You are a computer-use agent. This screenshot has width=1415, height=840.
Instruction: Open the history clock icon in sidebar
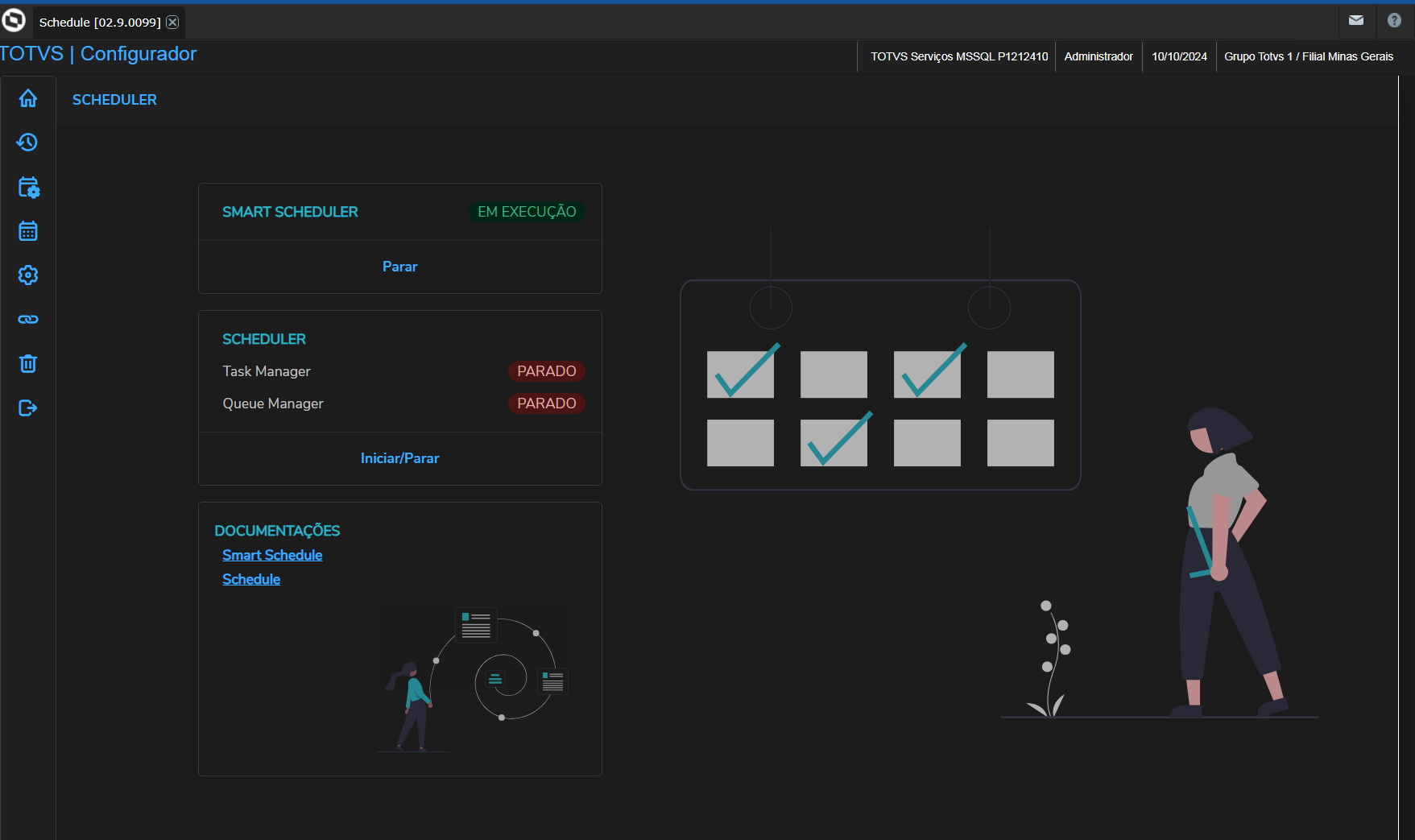point(27,143)
